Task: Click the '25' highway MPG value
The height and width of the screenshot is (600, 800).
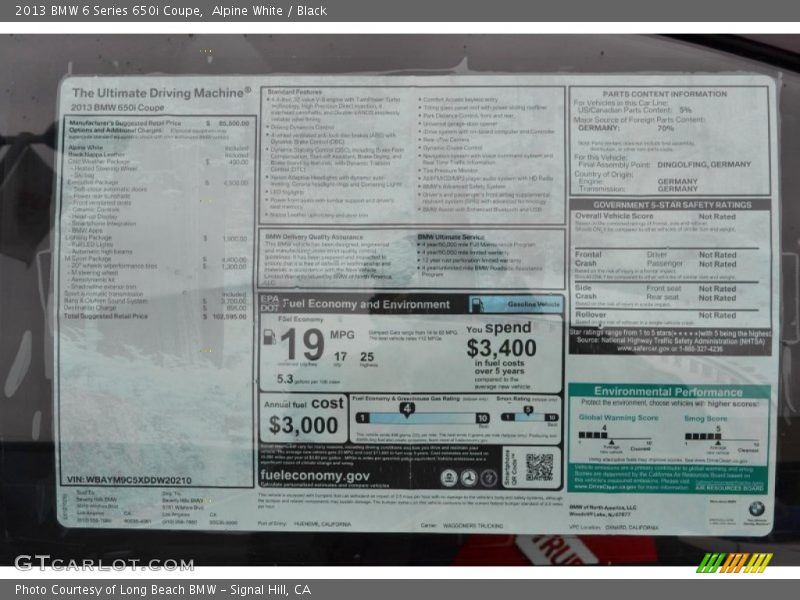Action: [x=367, y=357]
